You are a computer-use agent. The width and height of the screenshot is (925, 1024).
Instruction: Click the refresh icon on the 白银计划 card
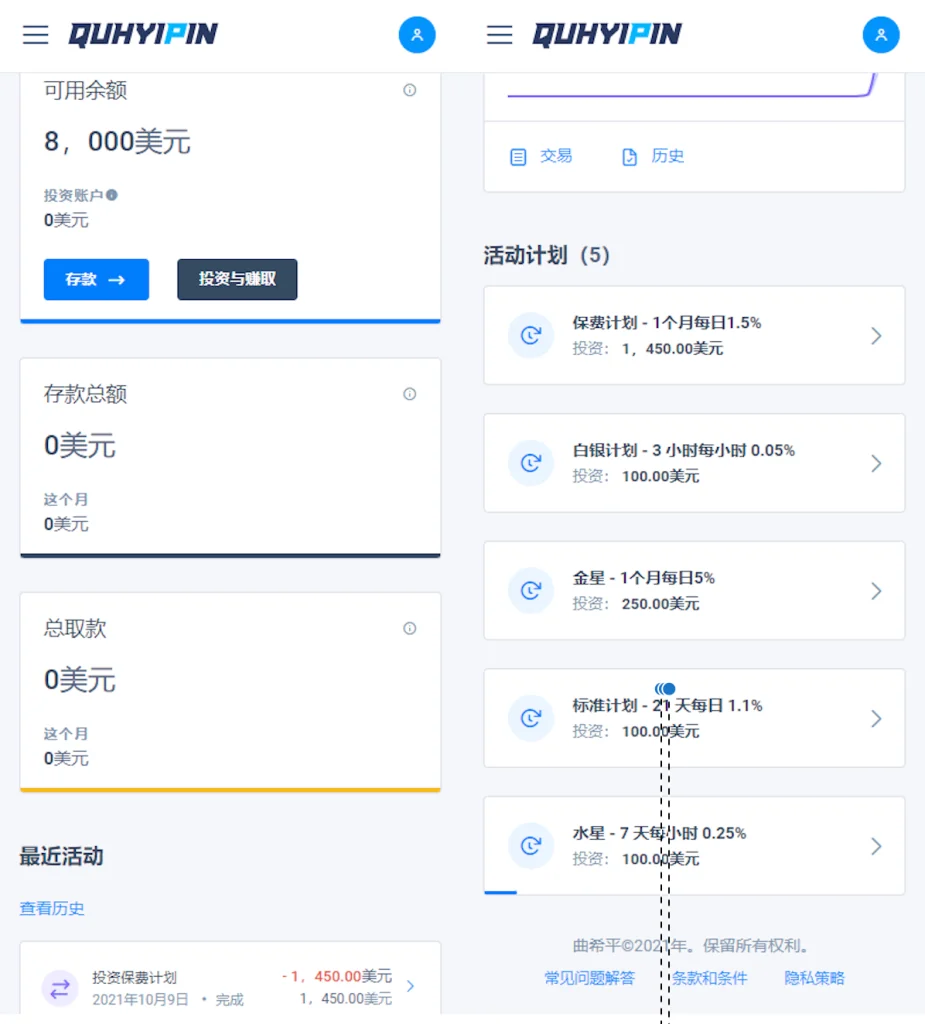pos(531,463)
